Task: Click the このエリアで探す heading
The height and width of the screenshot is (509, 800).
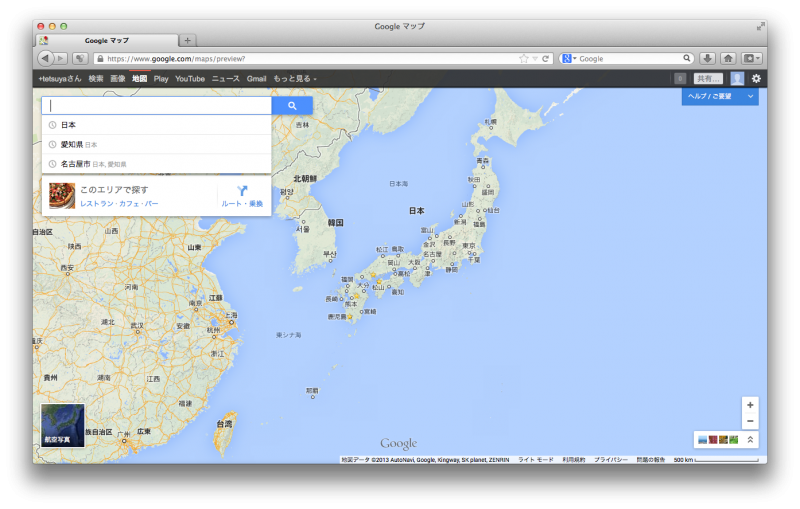Action: pyautogui.click(x=114, y=190)
